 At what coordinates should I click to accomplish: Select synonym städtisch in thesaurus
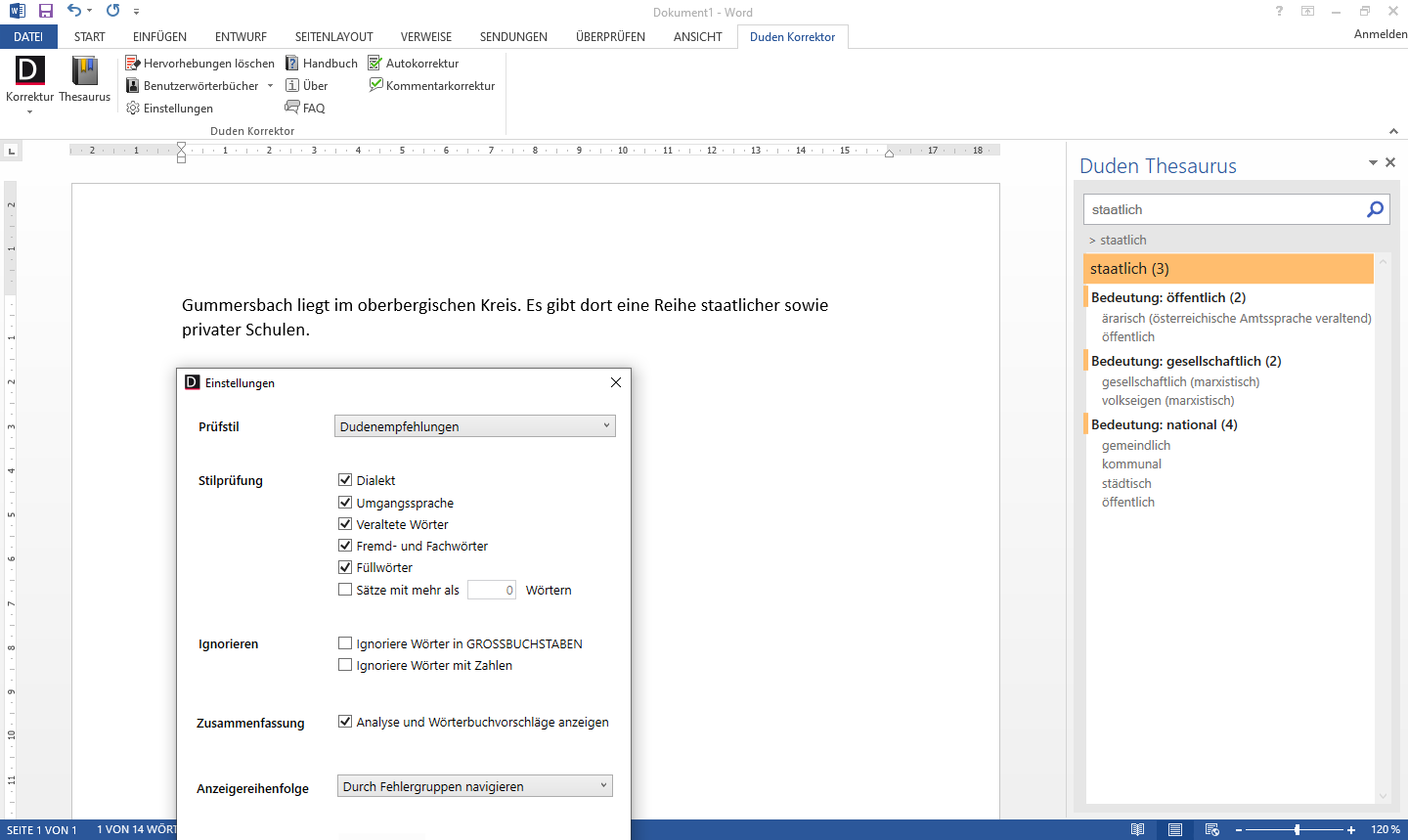point(1126,483)
